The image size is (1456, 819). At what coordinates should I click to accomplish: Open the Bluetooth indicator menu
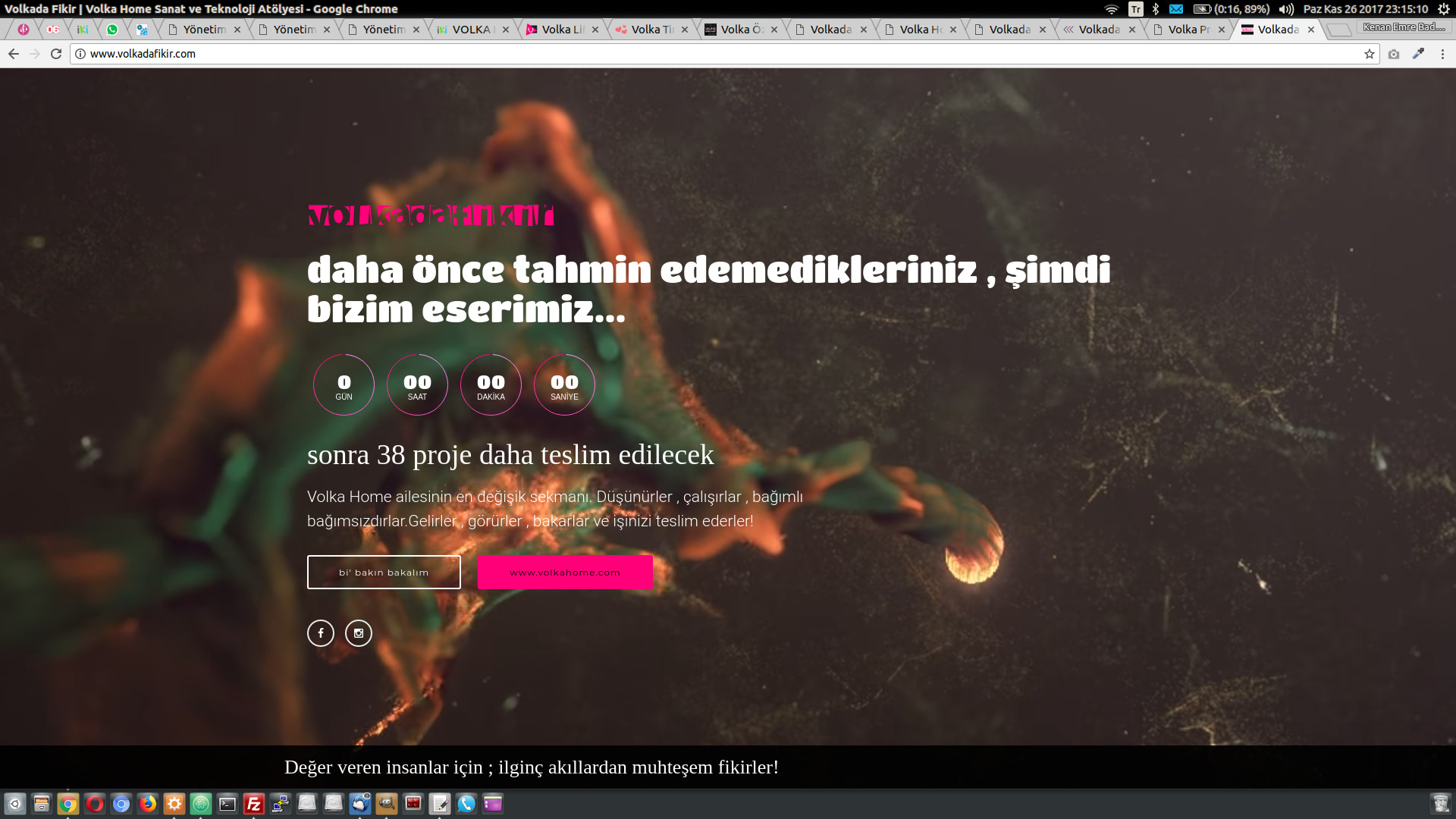click(x=1156, y=9)
